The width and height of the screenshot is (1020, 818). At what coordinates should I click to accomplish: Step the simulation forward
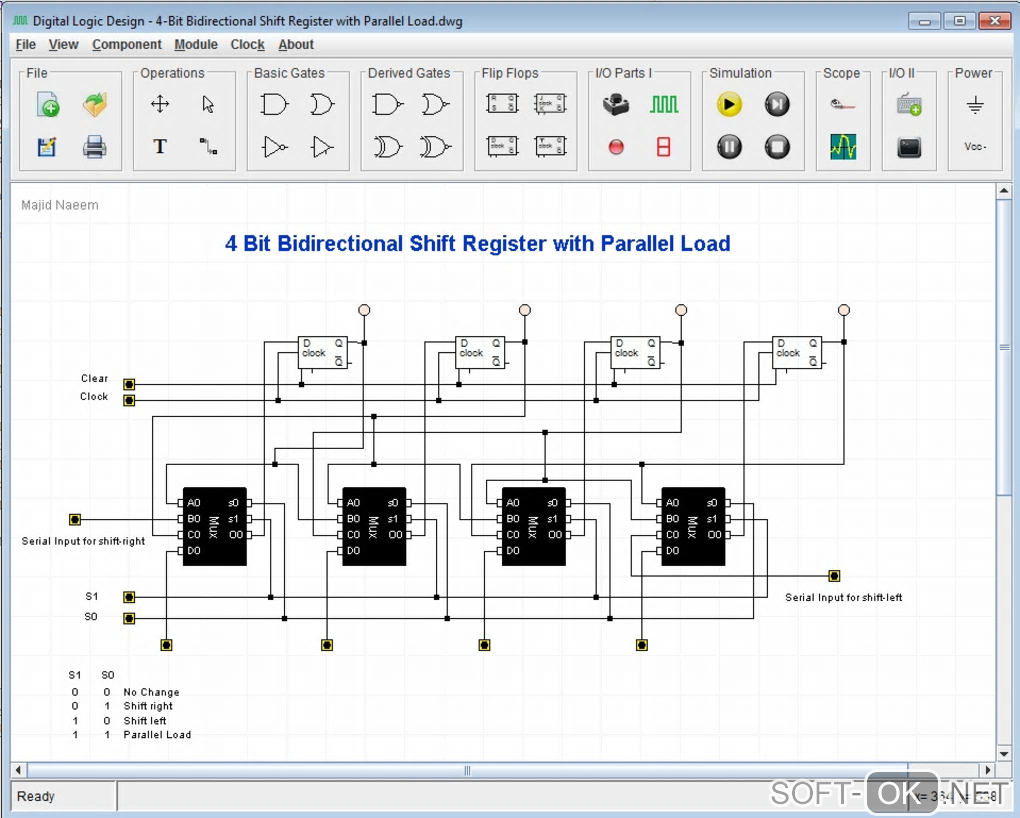click(777, 104)
